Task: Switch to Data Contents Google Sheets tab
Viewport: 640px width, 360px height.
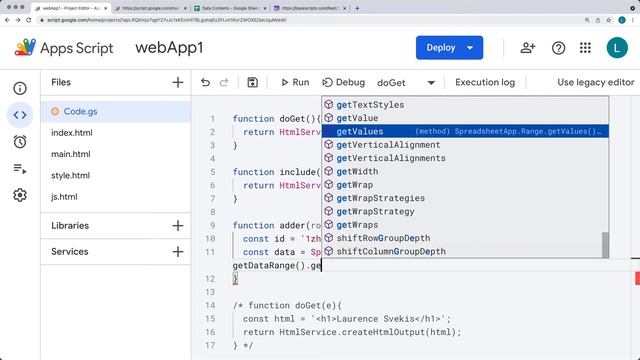Action: click(x=230, y=8)
